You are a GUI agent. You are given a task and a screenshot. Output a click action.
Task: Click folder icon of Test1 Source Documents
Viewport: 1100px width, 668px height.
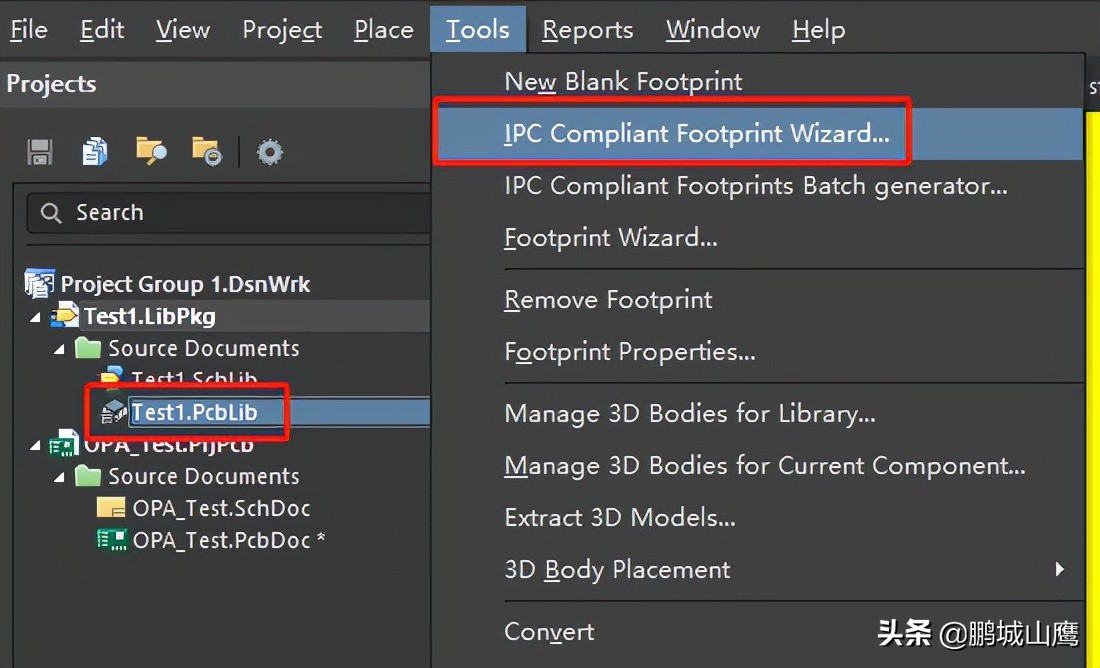point(88,348)
